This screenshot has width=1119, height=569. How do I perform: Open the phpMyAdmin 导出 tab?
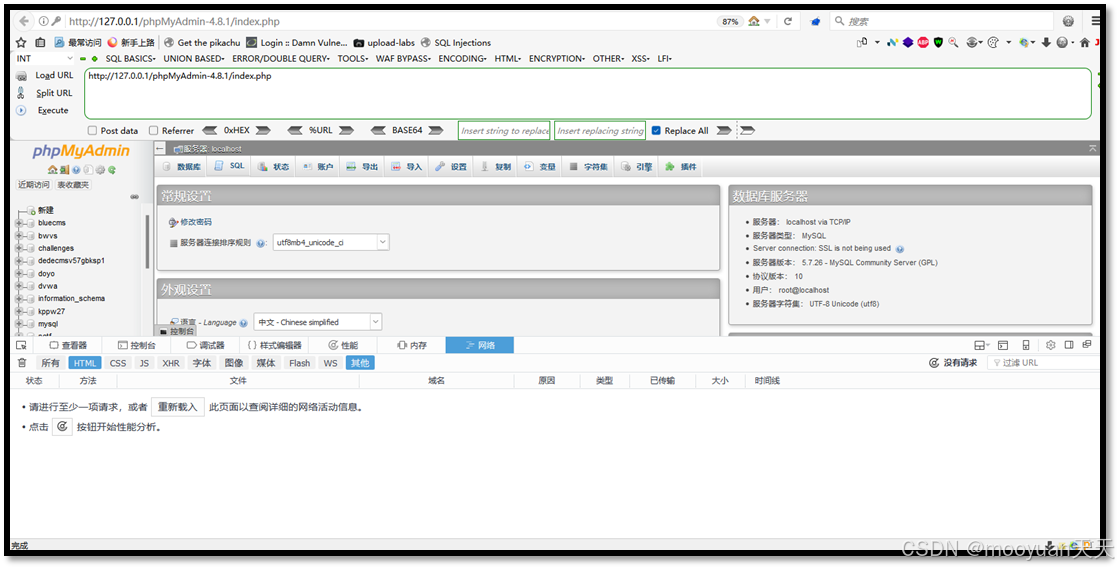point(362,166)
